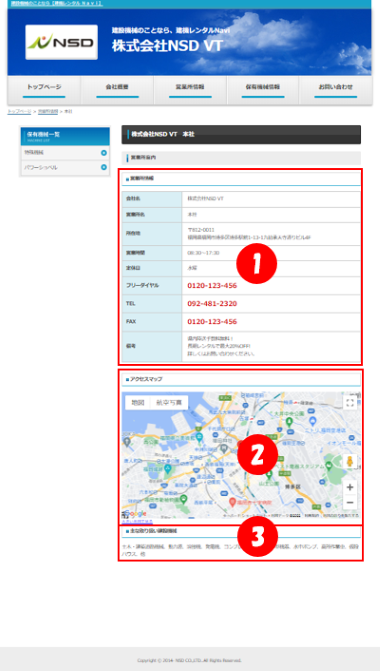The width and height of the screenshot is (380, 671).
Task: Click the Google logo on the map
Action: (135, 514)
